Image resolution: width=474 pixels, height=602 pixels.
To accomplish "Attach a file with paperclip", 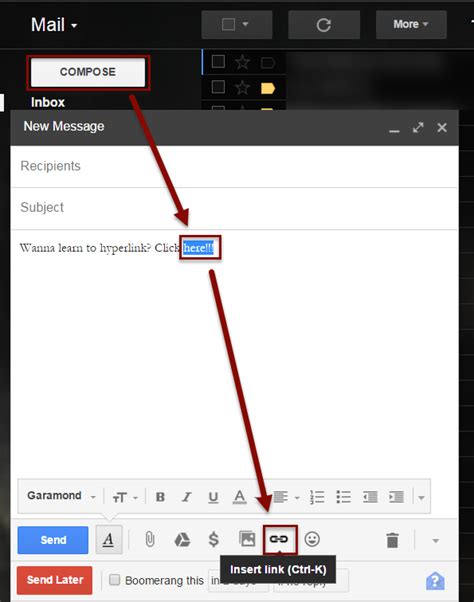I will [x=150, y=539].
